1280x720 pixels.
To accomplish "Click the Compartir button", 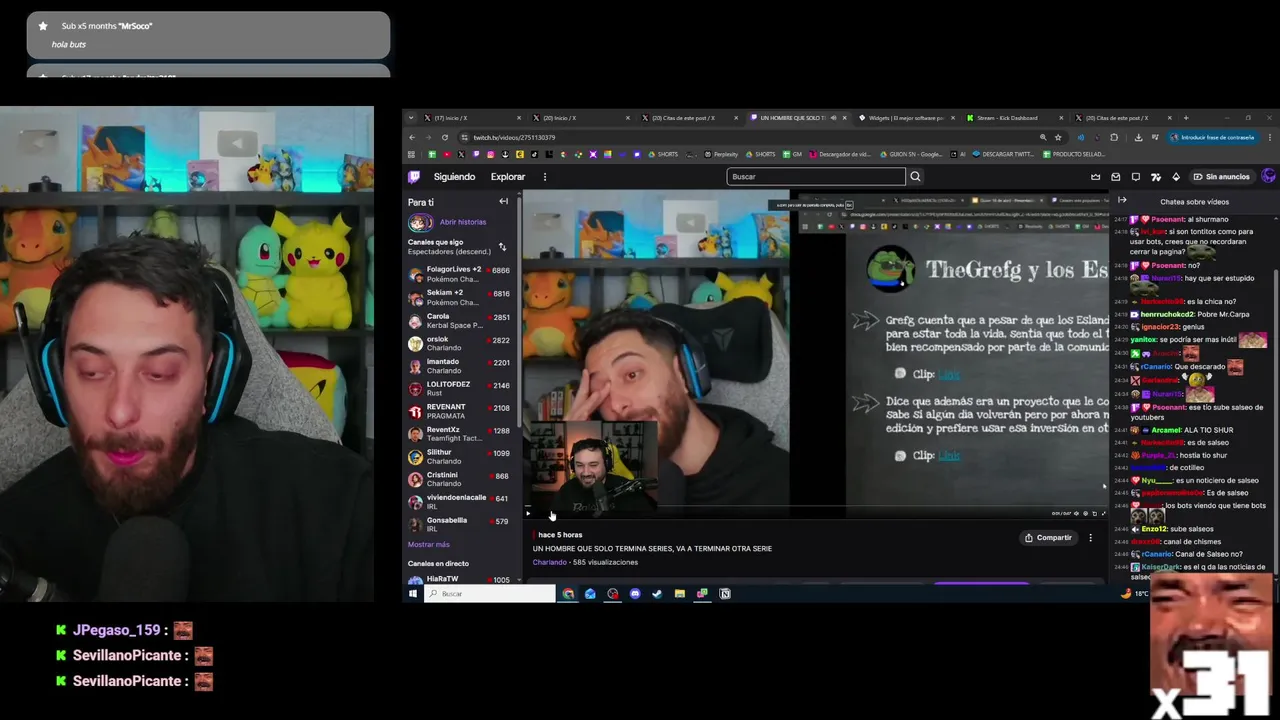I will 1048,538.
